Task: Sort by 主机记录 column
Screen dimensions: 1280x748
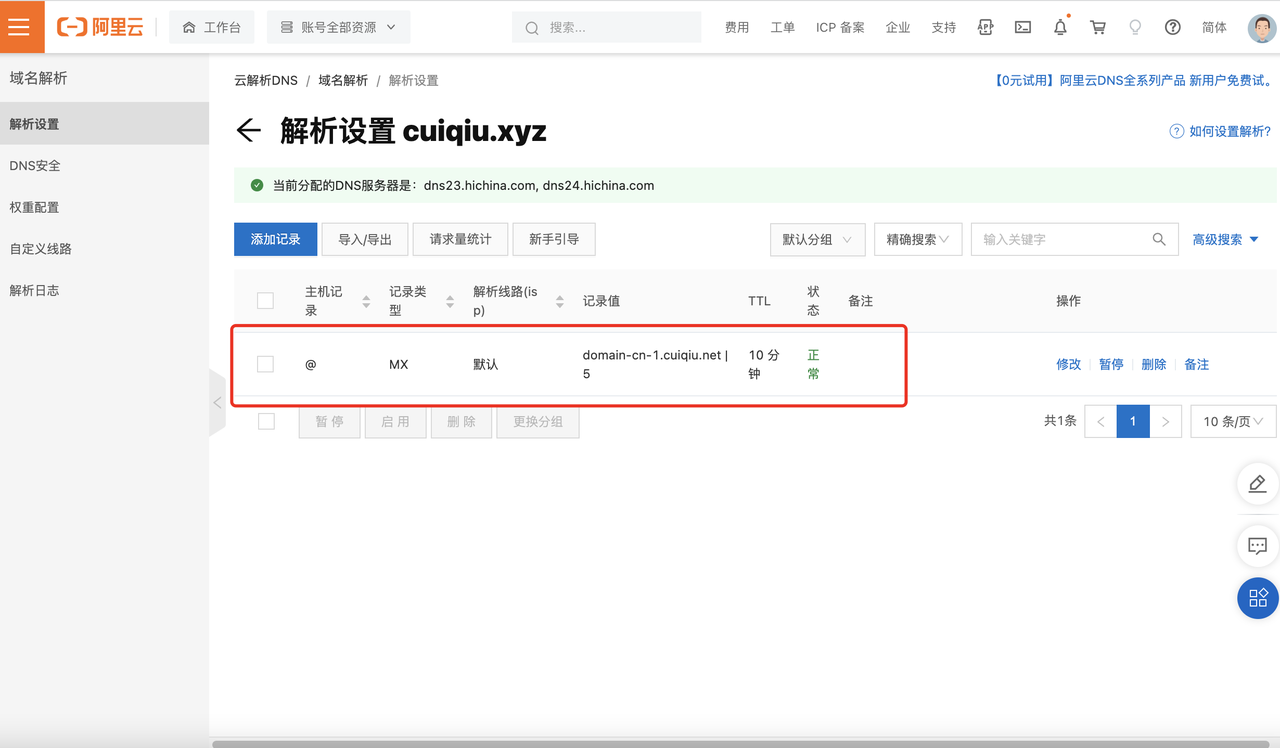Action: pyautogui.click(x=366, y=301)
